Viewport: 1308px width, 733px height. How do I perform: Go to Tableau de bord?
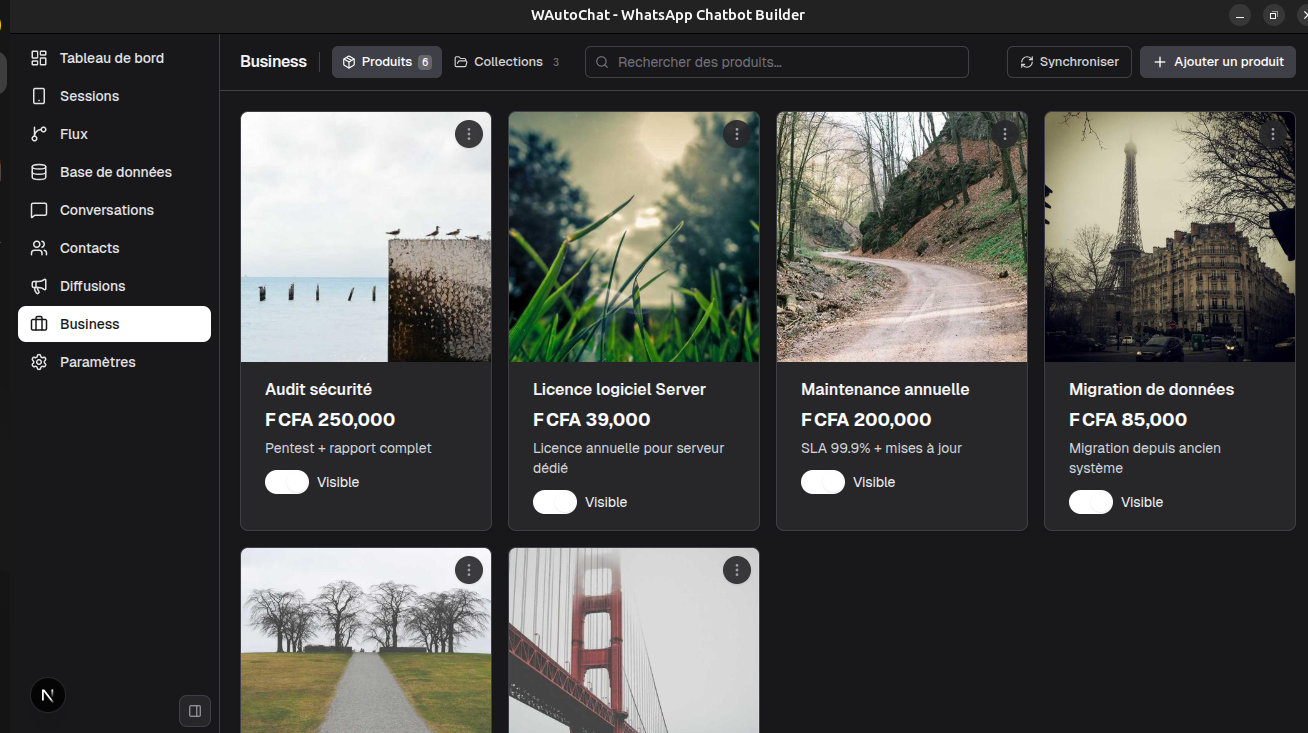pos(114,58)
